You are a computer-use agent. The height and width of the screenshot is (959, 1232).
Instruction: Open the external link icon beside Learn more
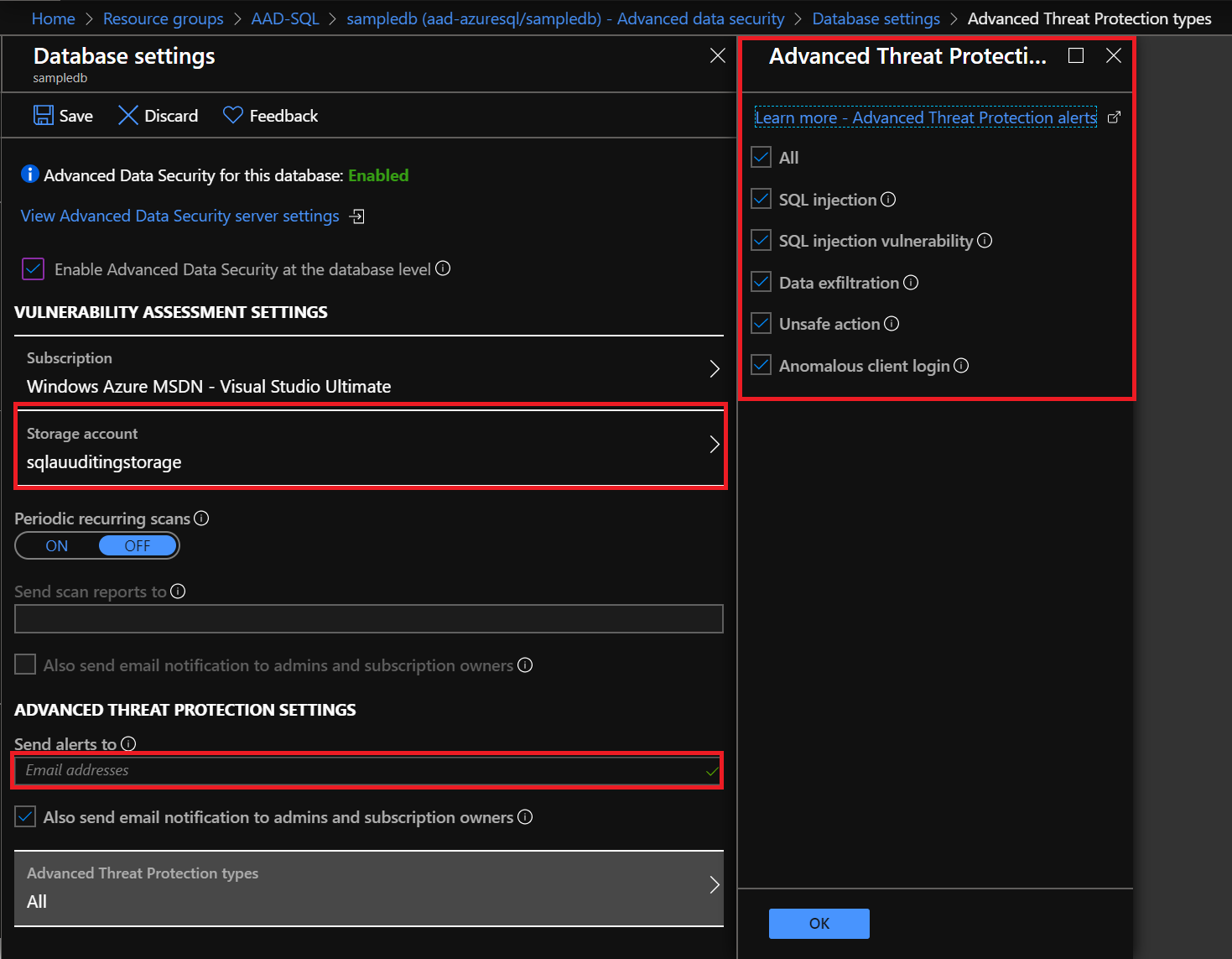click(x=1114, y=117)
